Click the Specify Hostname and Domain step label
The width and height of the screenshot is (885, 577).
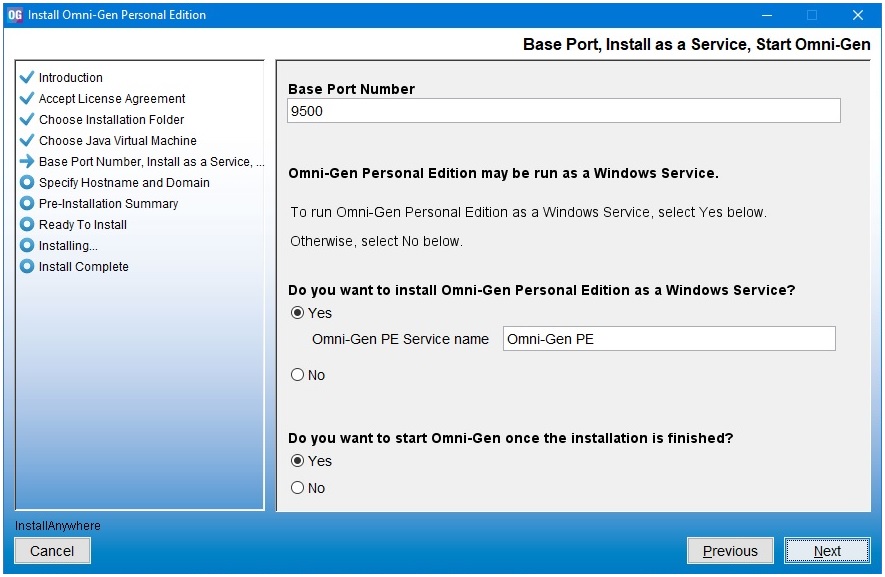[x=124, y=182]
